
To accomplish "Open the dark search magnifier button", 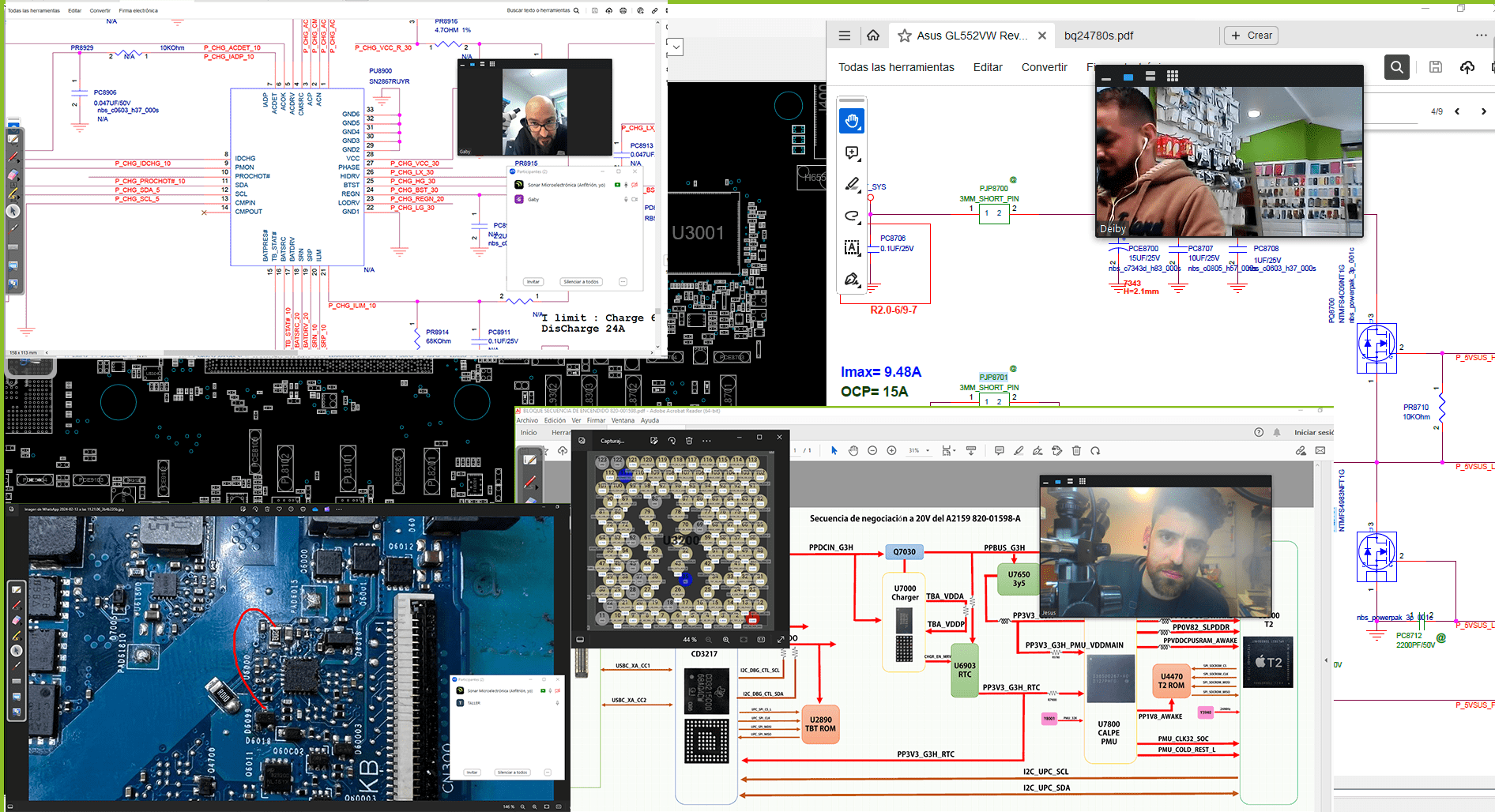I will [1397, 67].
